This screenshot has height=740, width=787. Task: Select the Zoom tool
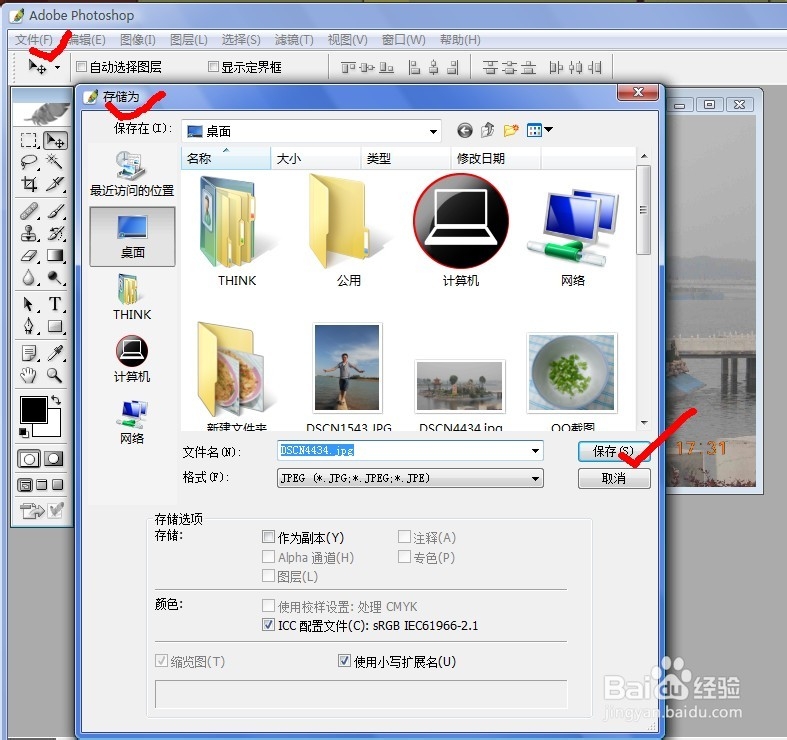(x=54, y=375)
